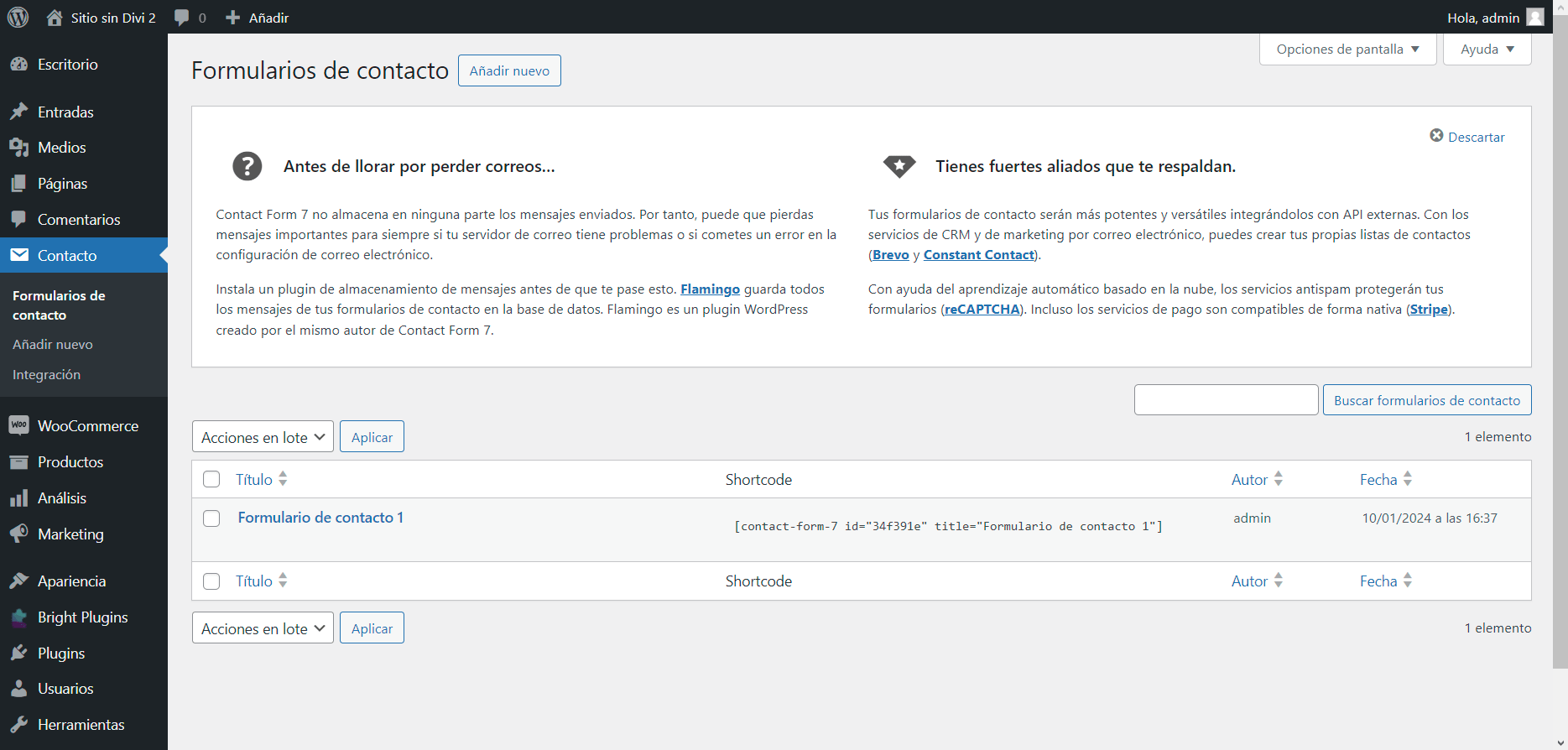Tick the select-all checkbox in table header
Screen dimensions: 1568x750
(x=211, y=479)
